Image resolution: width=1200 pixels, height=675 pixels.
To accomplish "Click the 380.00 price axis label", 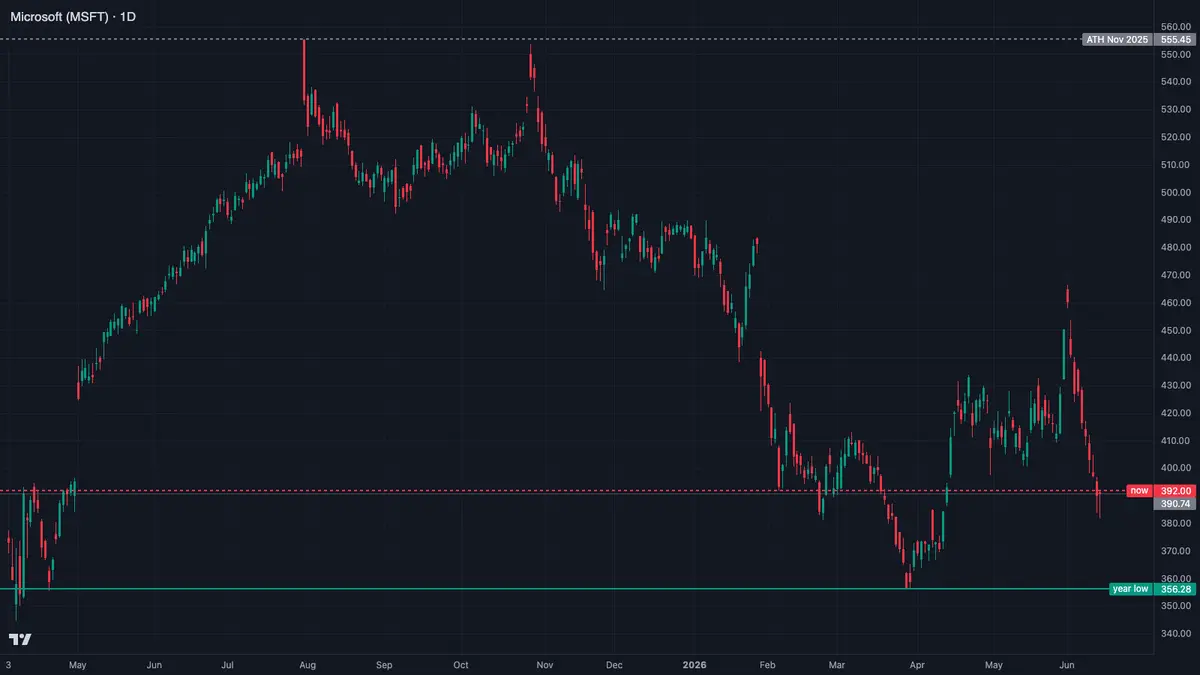I will click(1176, 523).
